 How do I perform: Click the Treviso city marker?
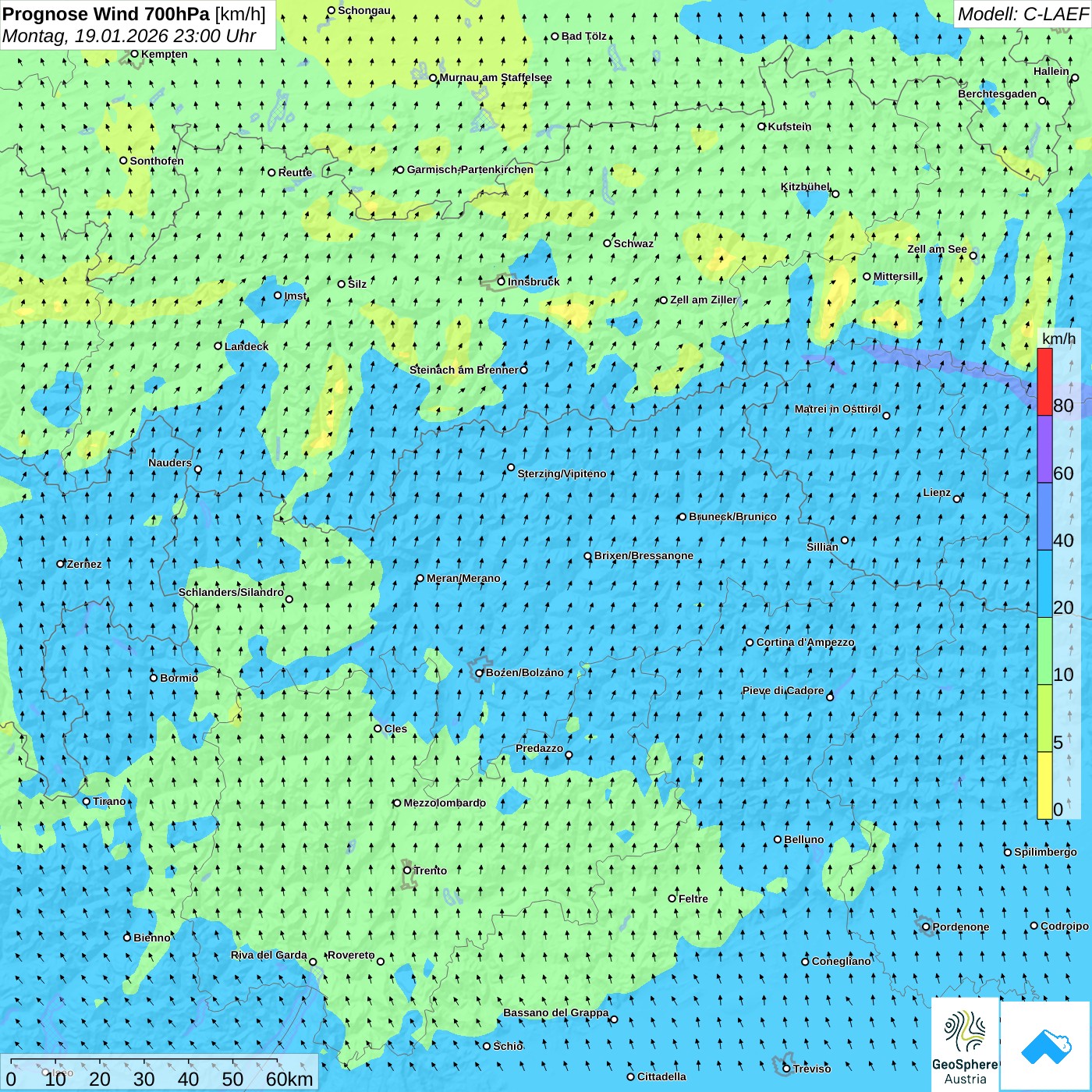786,1069
